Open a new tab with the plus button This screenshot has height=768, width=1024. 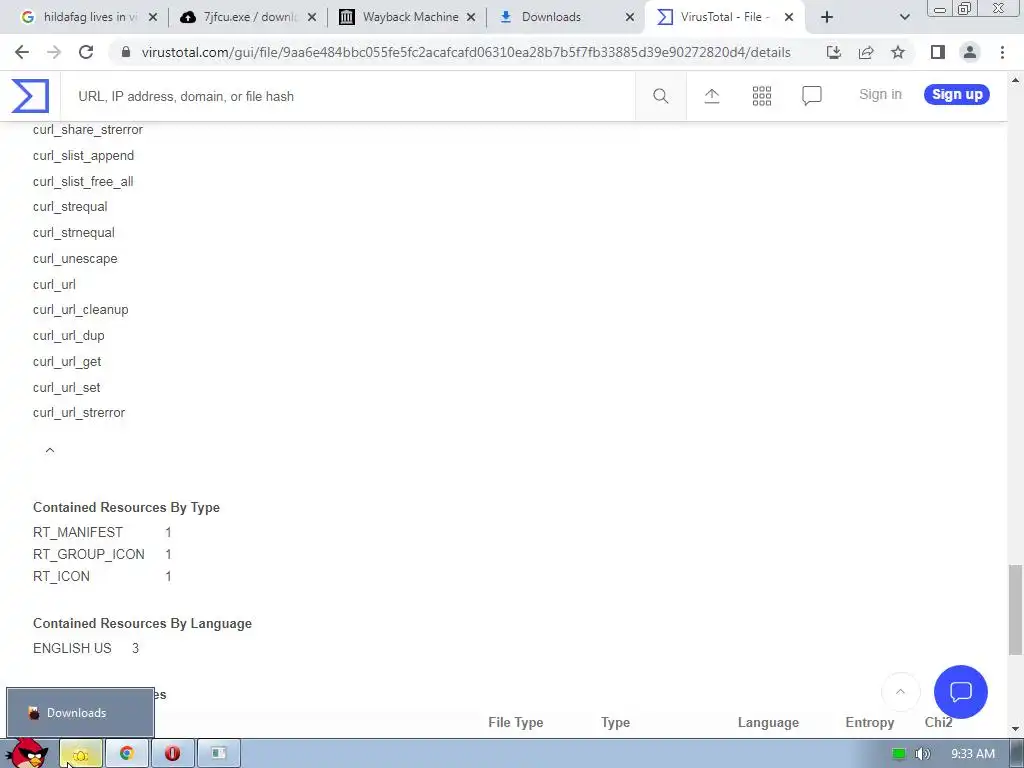pos(827,17)
